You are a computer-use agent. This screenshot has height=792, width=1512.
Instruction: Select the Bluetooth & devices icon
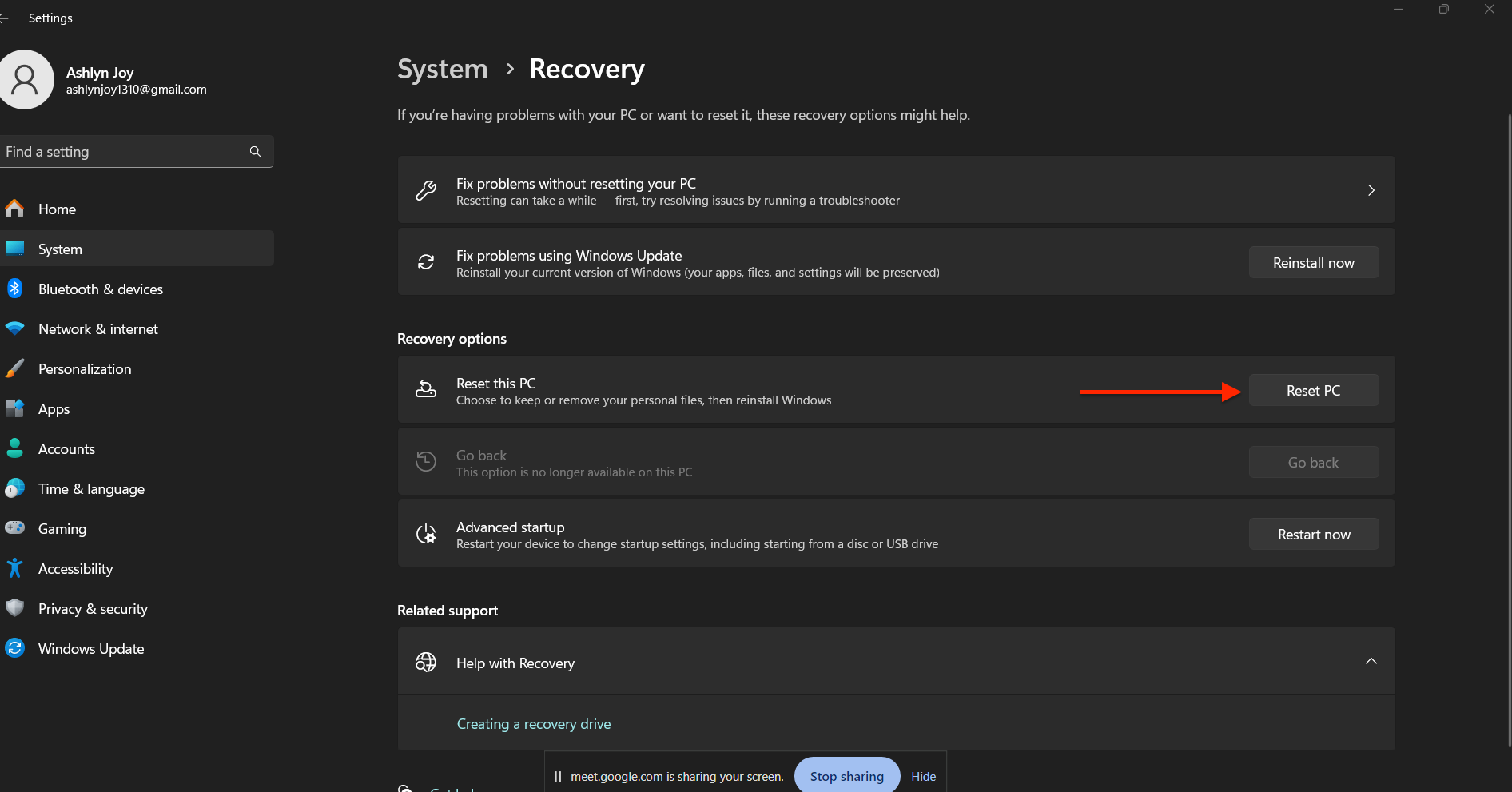click(x=14, y=289)
